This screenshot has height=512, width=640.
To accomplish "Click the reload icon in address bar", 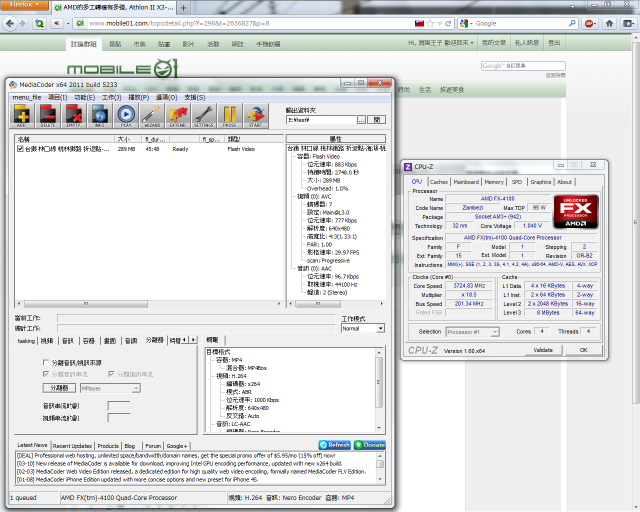I will [x=448, y=24].
